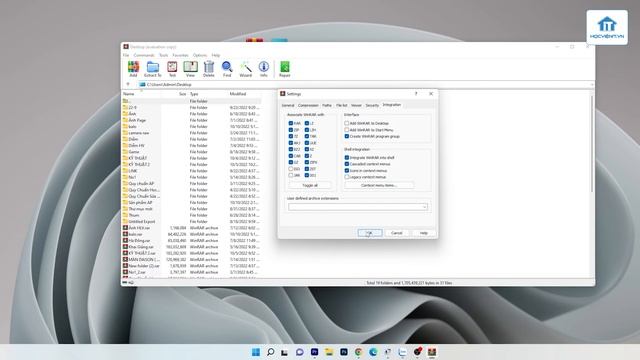Check the JAR association checkbox
The width and height of the screenshot is (640, 360).
point(291,176)
